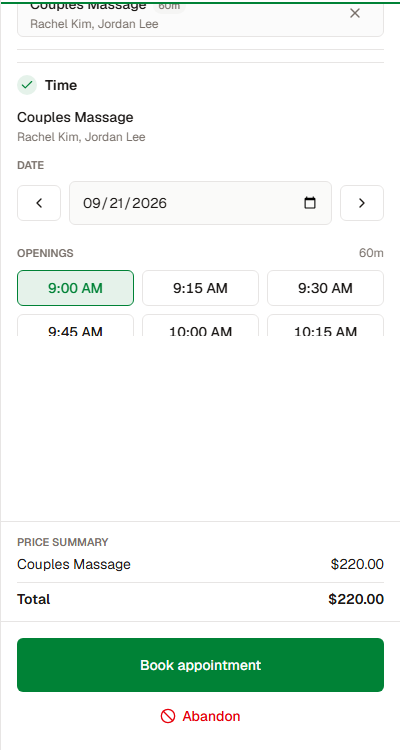Click the green Time step checkmark
The image size is (400, 750).
[27, 85]
